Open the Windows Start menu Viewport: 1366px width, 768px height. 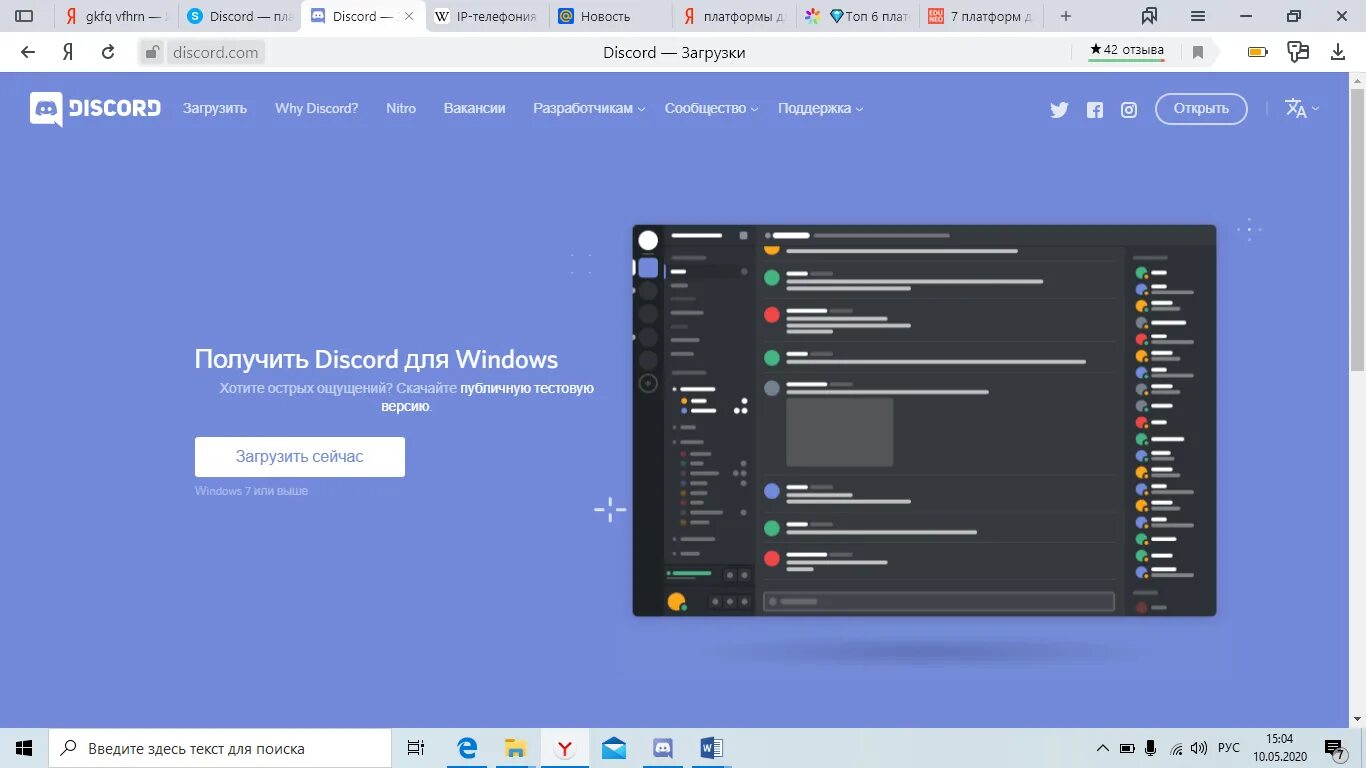point(24,748)
